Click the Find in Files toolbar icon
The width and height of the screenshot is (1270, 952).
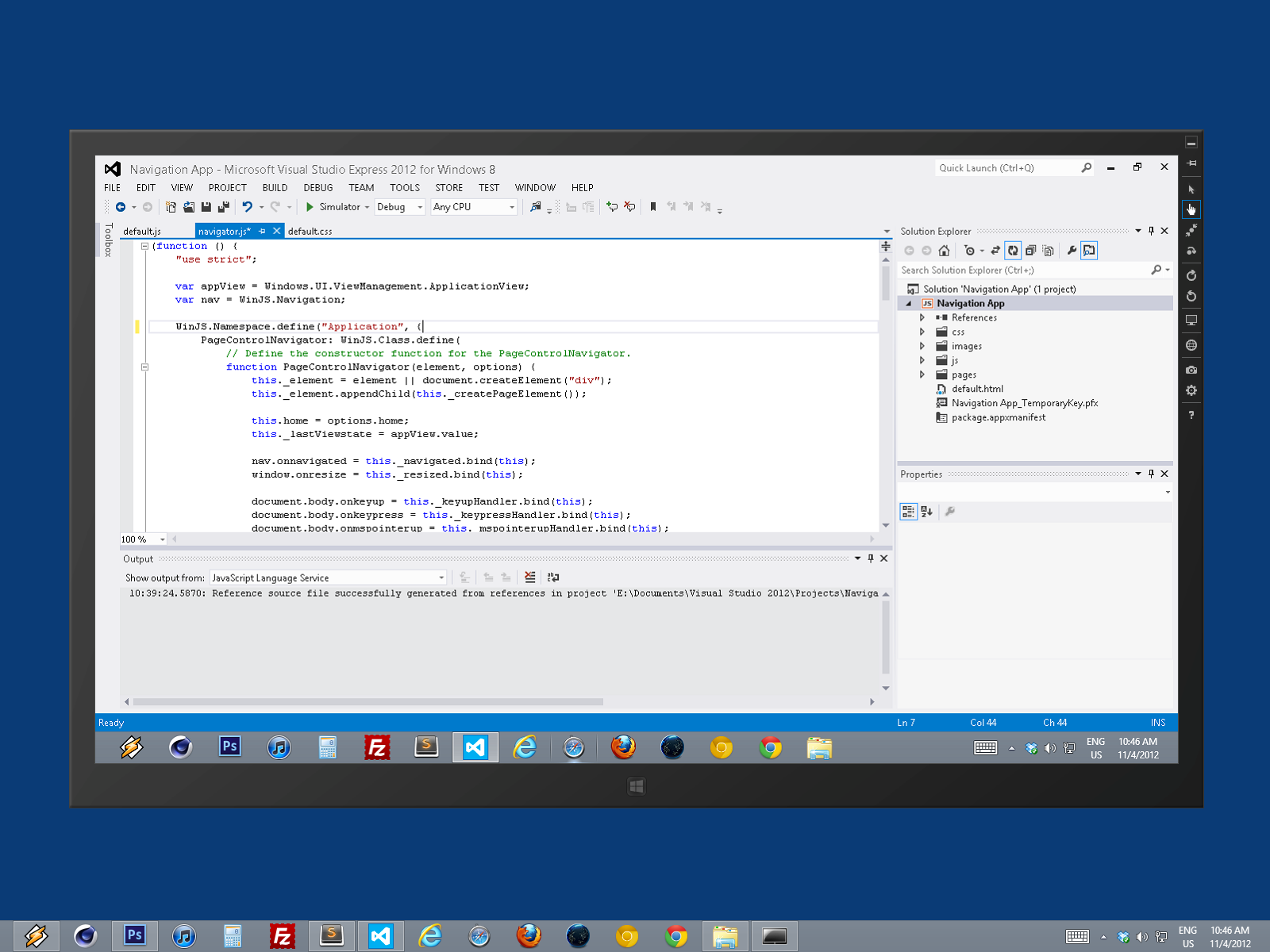[536, 207]
